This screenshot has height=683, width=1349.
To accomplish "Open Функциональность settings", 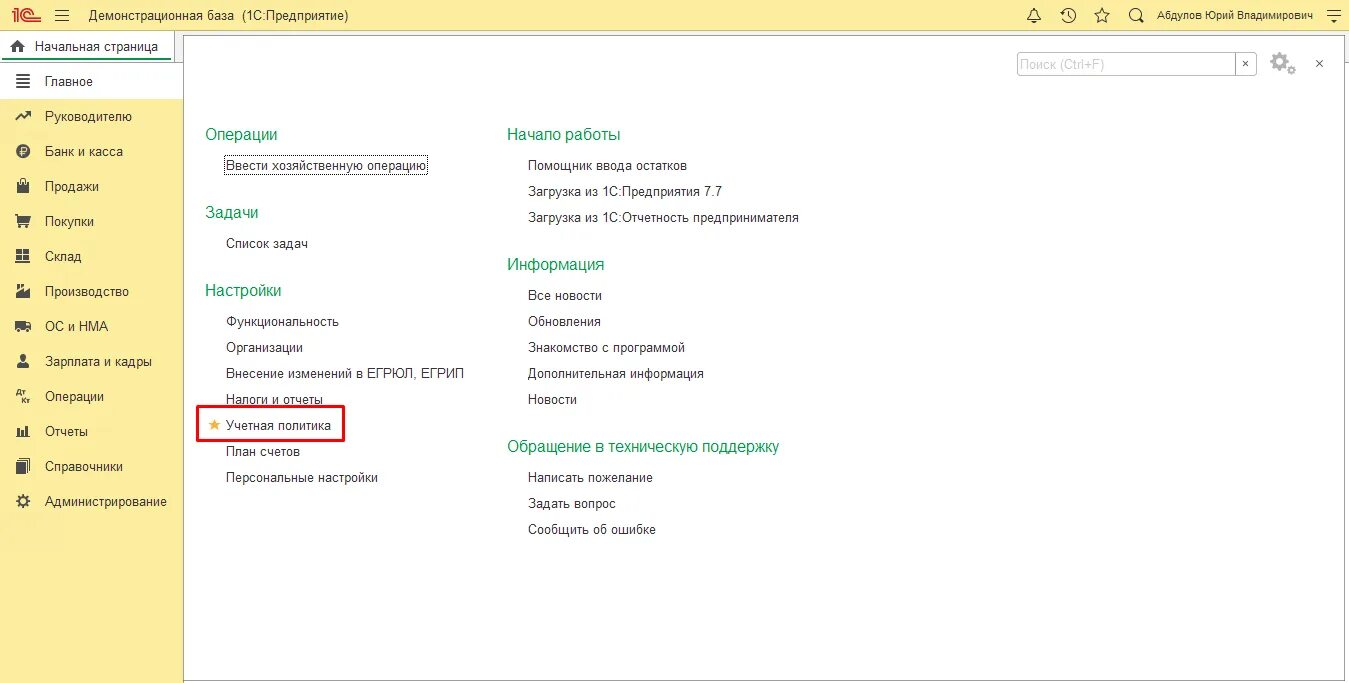I will click(282, 322).
